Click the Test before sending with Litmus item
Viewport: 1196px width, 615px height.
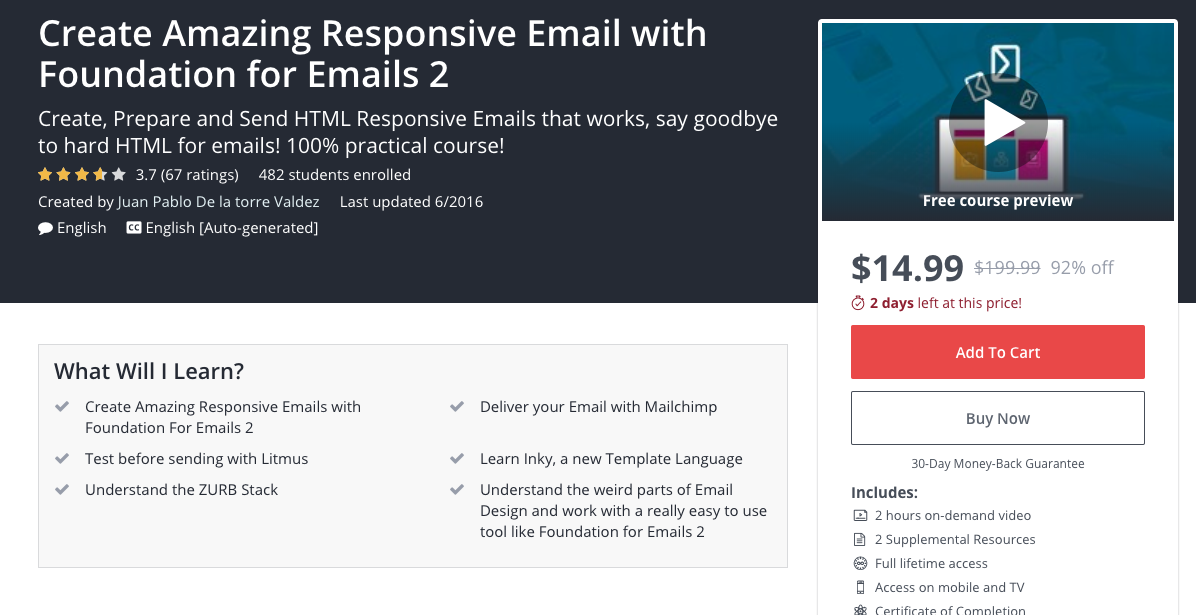(x=197, y=459)
